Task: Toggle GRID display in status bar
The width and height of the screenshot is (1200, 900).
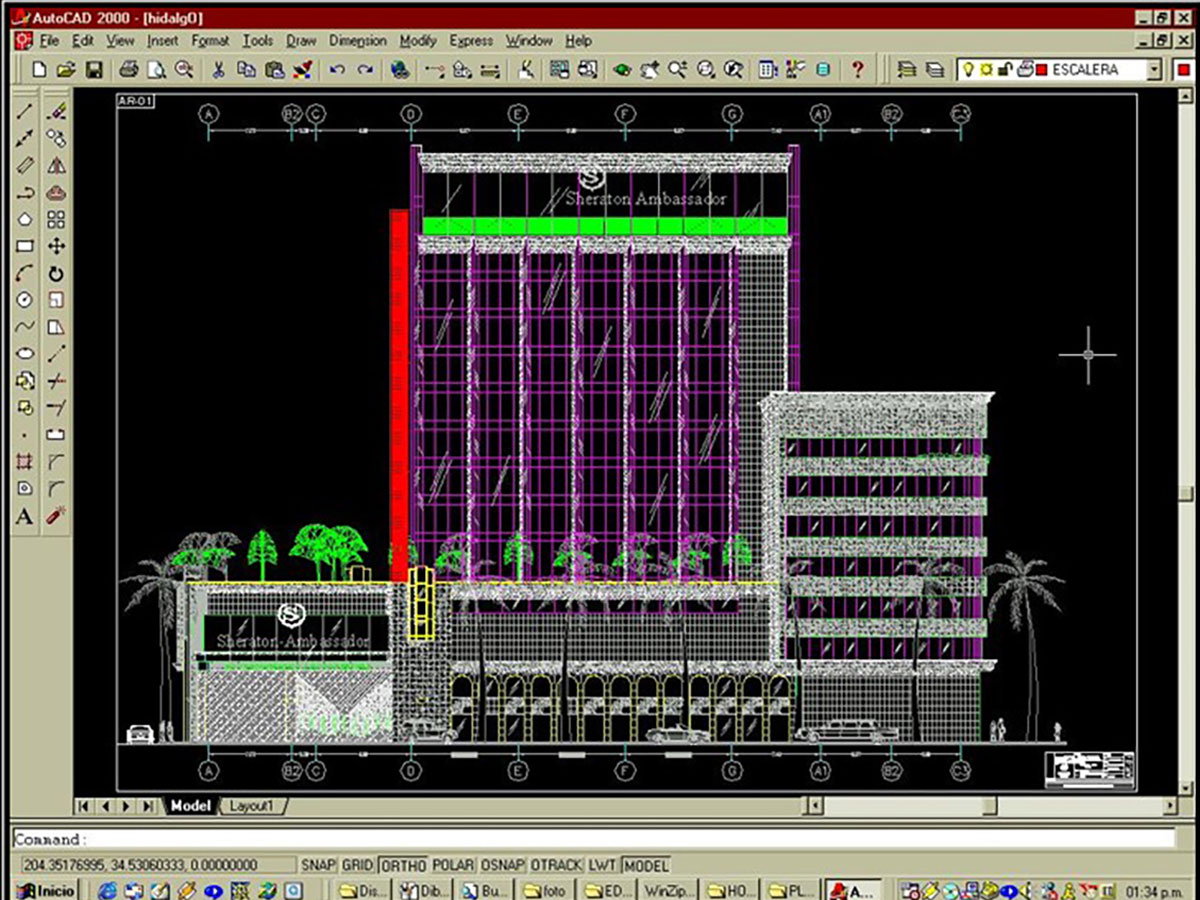Action: 358,865
